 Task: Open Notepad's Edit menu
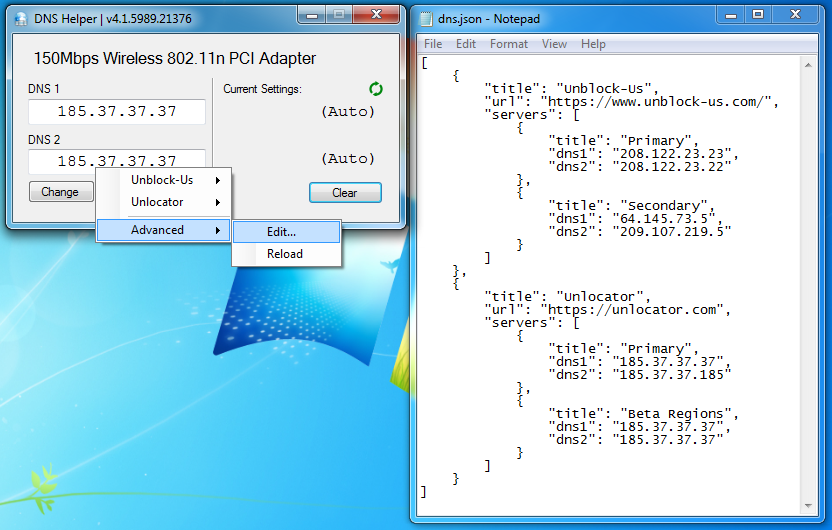(466, 44)
